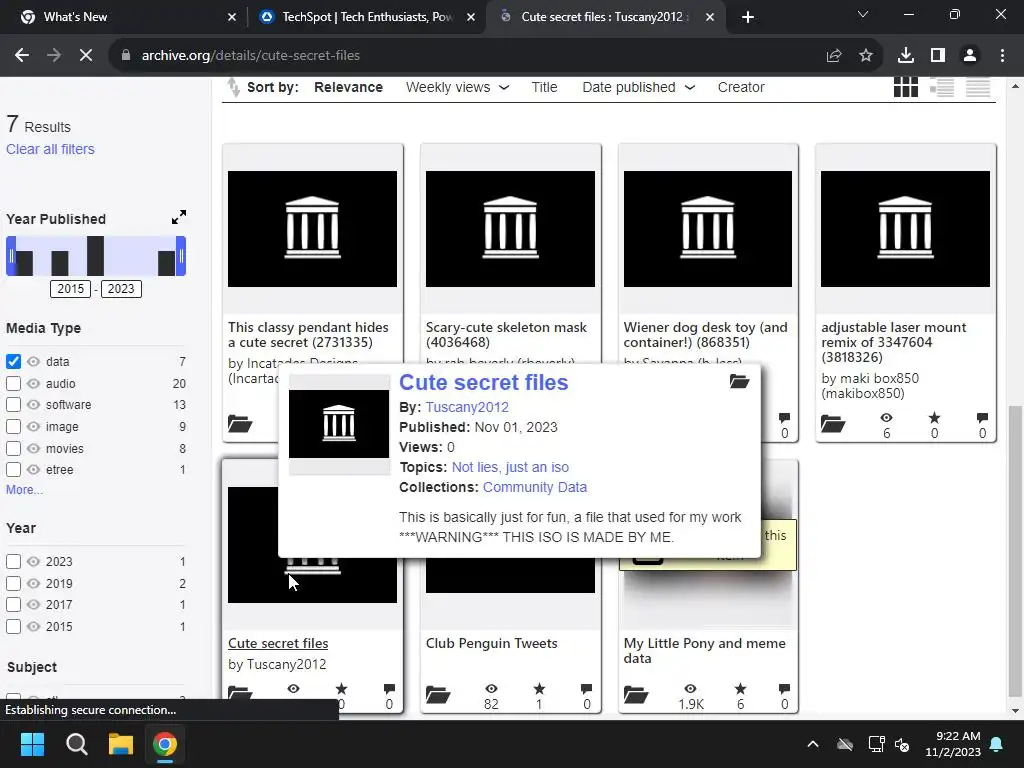Check the movies media type checkbox
Screen dimensions: 1024x768
point(14,448)
